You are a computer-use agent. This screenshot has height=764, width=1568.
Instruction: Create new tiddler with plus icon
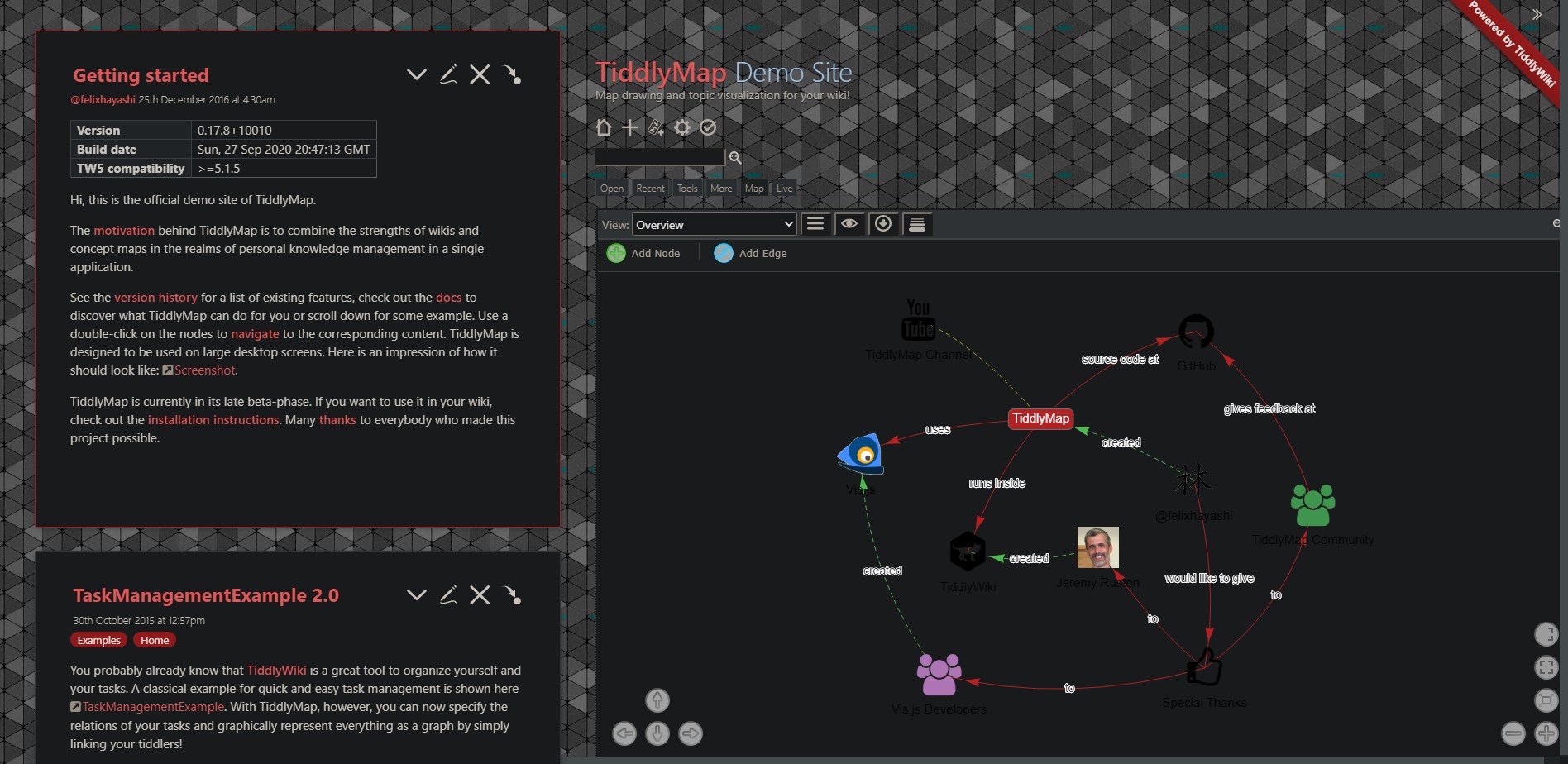pyautogui.click(x=630, y=127)
